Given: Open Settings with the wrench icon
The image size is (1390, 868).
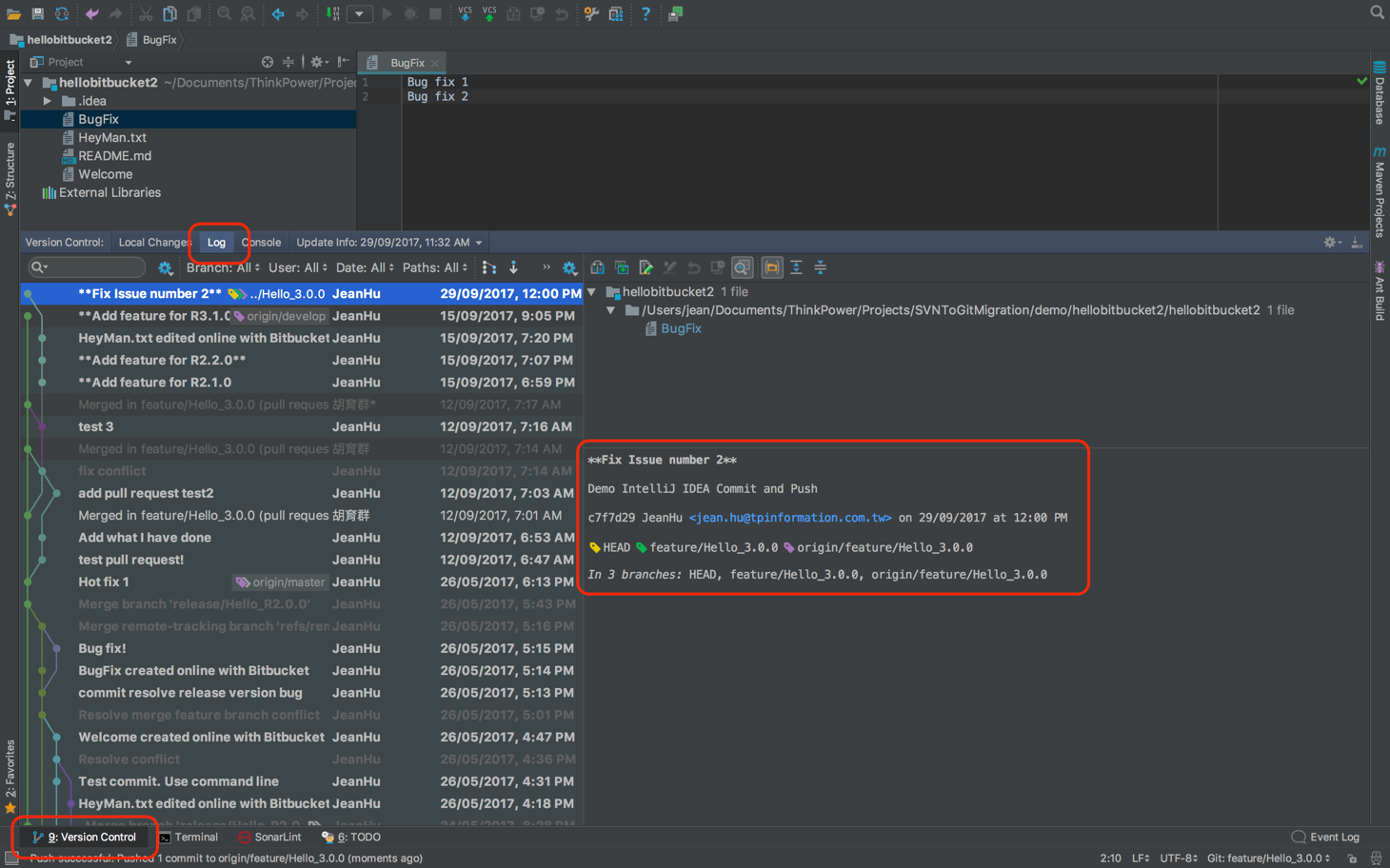Looking at the screenshot, I should [591, 13].
